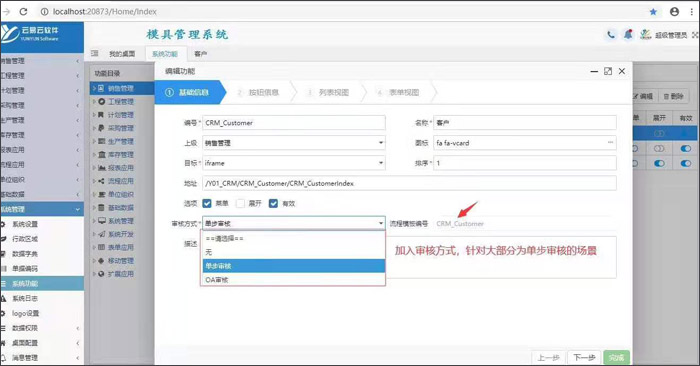Click the fullscreen icon beside 超级管理员
Image resolution: width=700 pixels, height=366 pixels.
695,35
